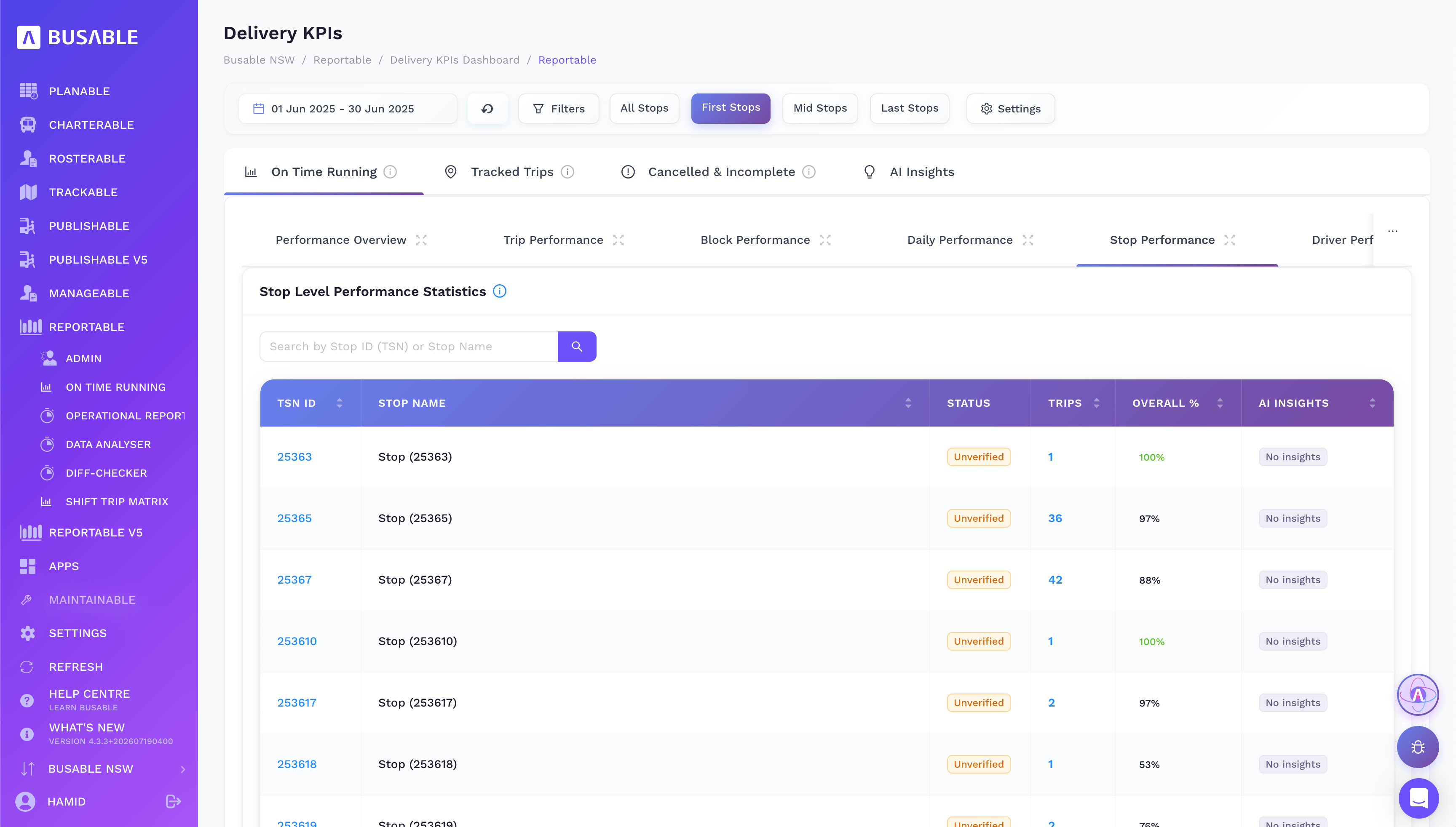Open info icon next to Tracked Trips

pos(567,172)
